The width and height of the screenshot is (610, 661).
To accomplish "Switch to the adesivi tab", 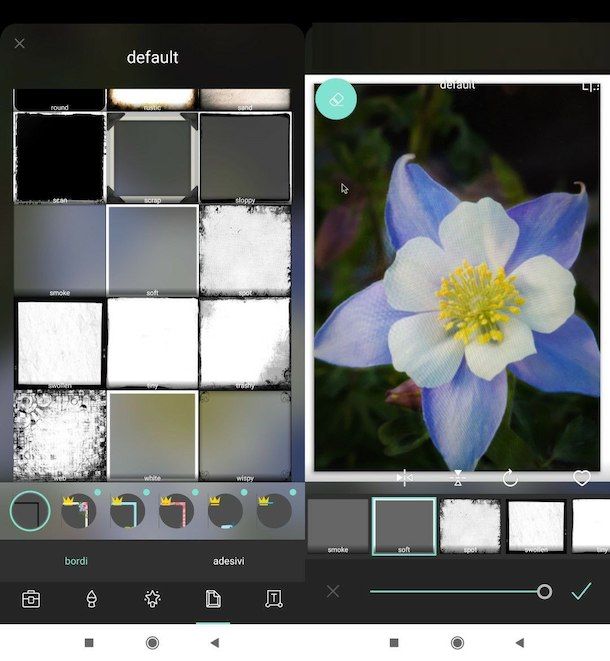I will (228, 561).
